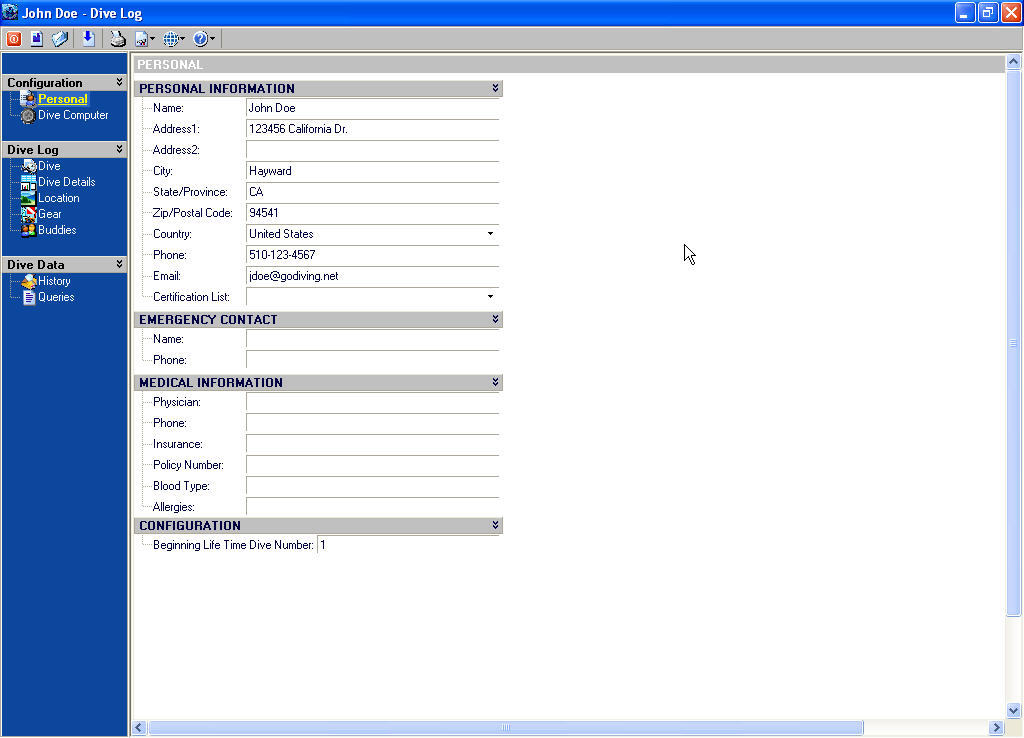
Task: Collapse the MEDICAL INFORMATION section
Action: point(495,382)
